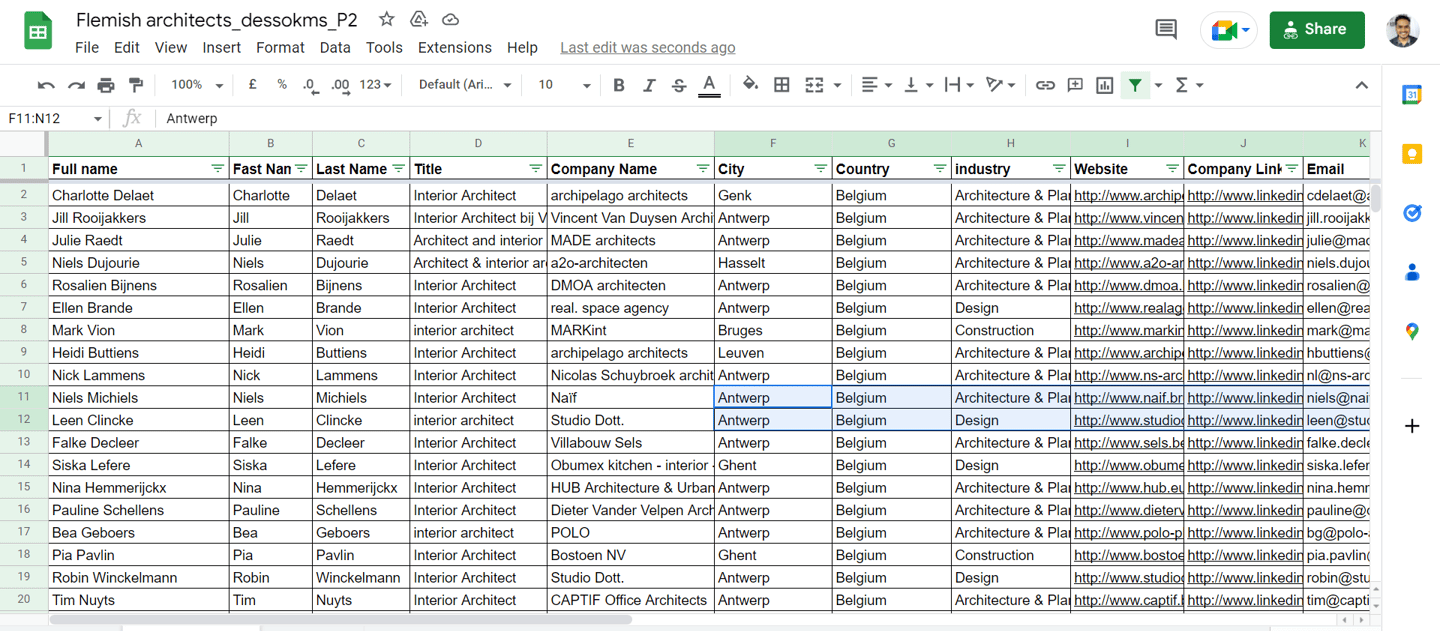Image resolution: width=1440 pixels, height=631 pixels.
Task: Open zoom level 100% dropdown
Action: 197,85
